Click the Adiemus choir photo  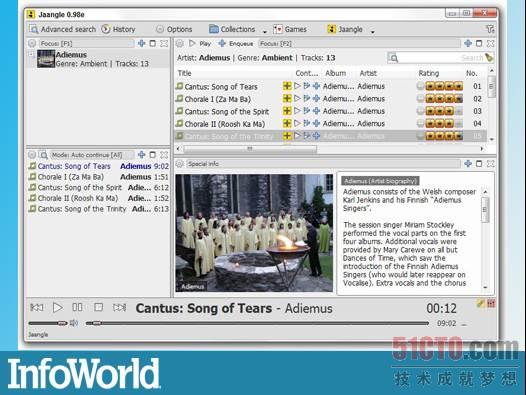(x=254, y=233)
